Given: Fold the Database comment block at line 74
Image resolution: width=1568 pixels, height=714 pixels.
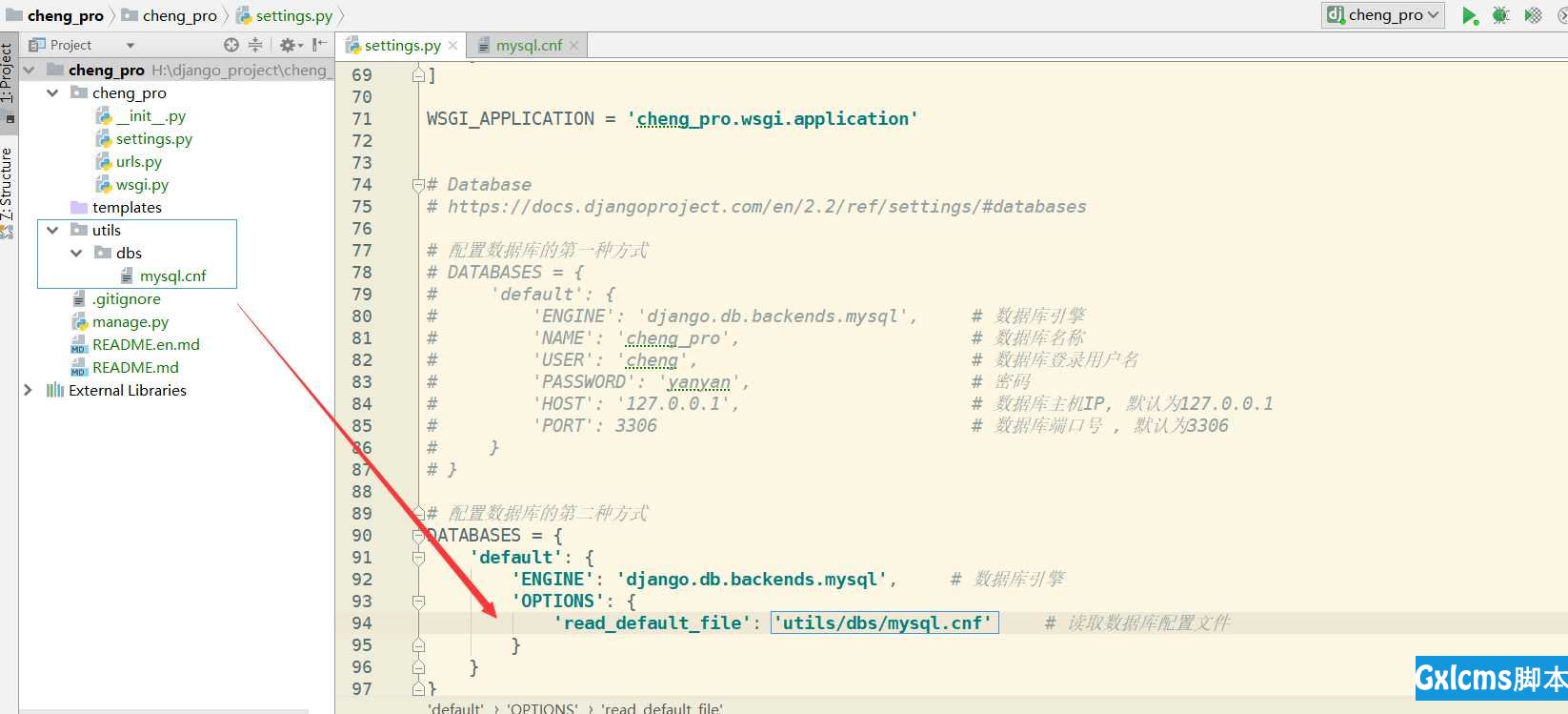Looking at the screenshot, I should (x=418, y=185).
